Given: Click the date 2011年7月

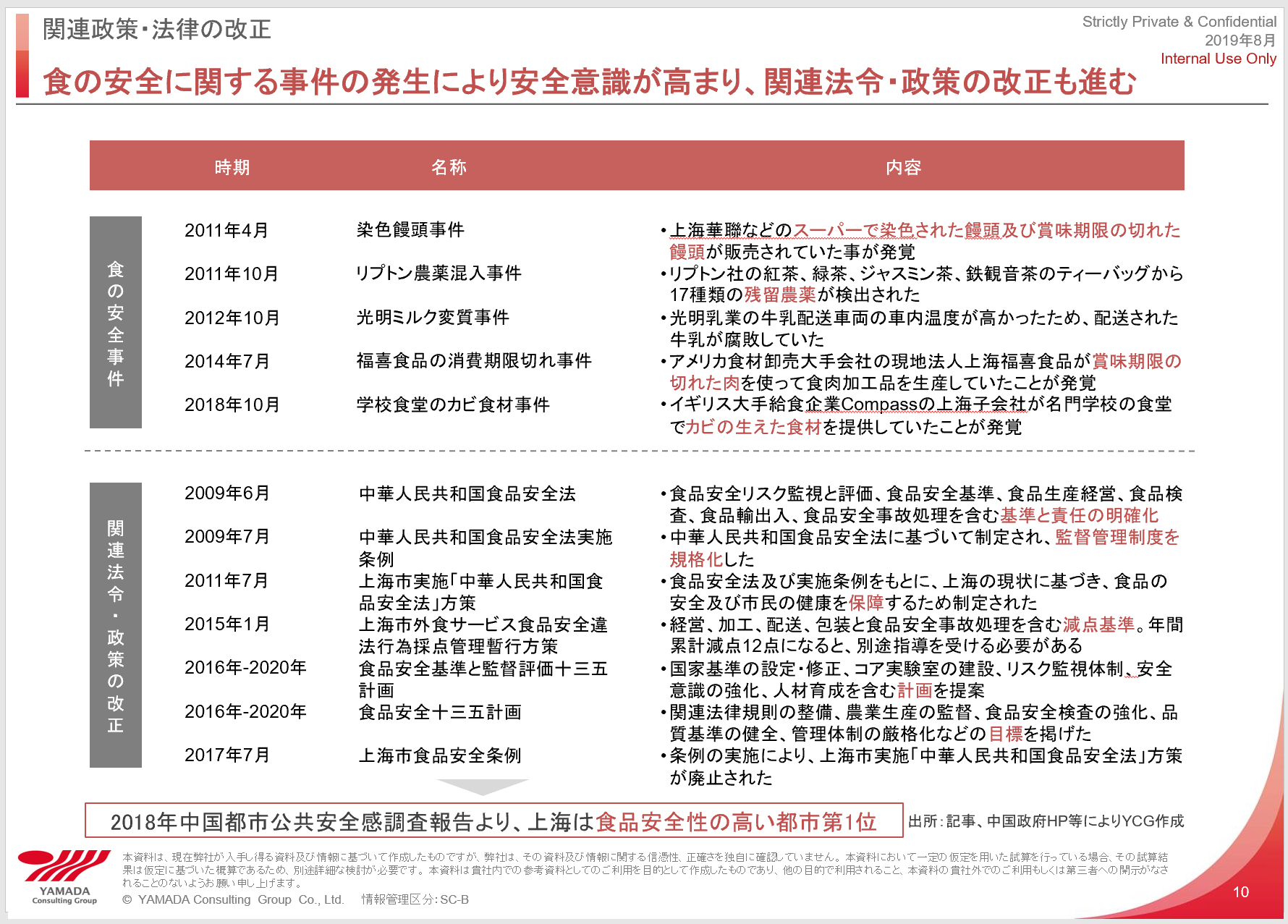Looking at the screenshot, I should click(226, 580).
